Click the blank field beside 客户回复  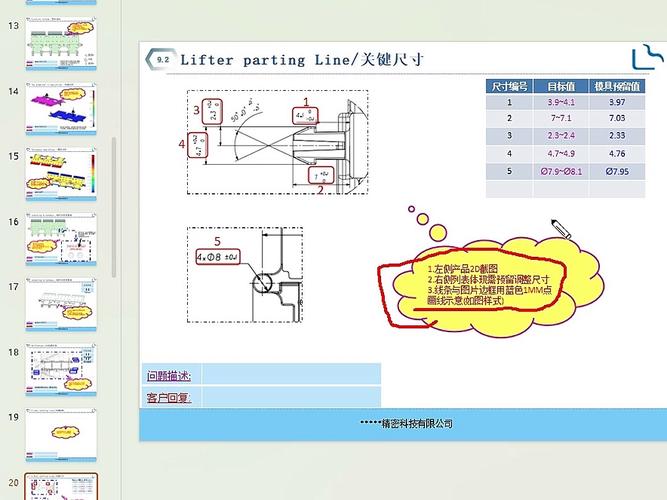[291, 397]
